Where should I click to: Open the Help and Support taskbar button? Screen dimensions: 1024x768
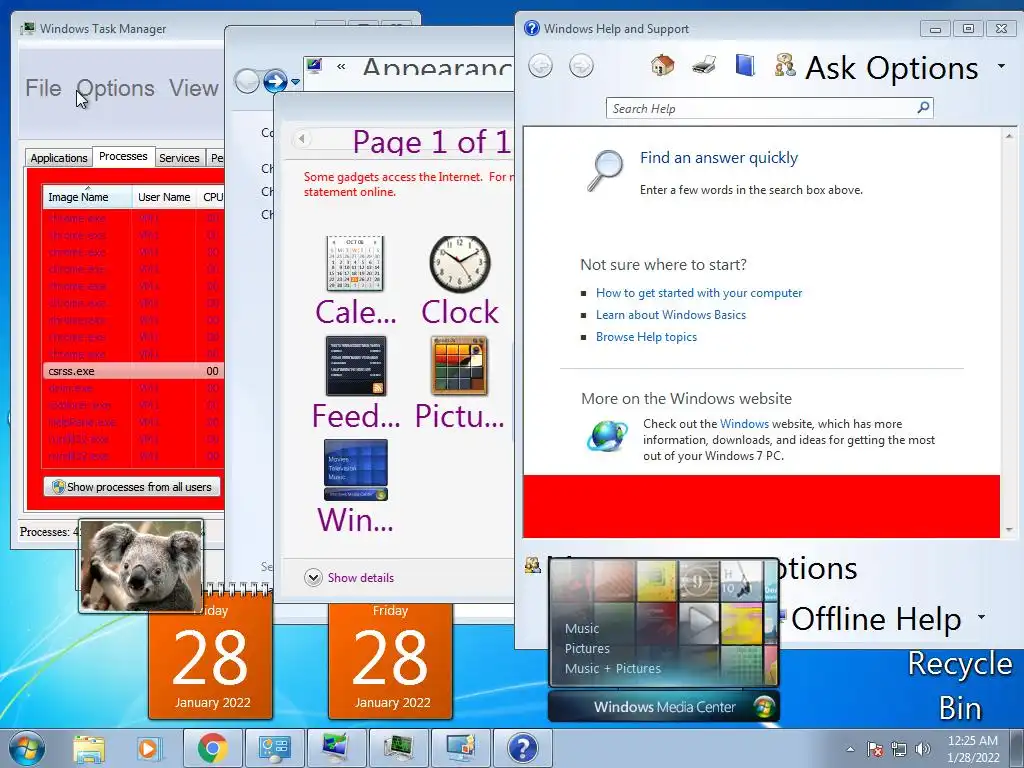[522, 748]
